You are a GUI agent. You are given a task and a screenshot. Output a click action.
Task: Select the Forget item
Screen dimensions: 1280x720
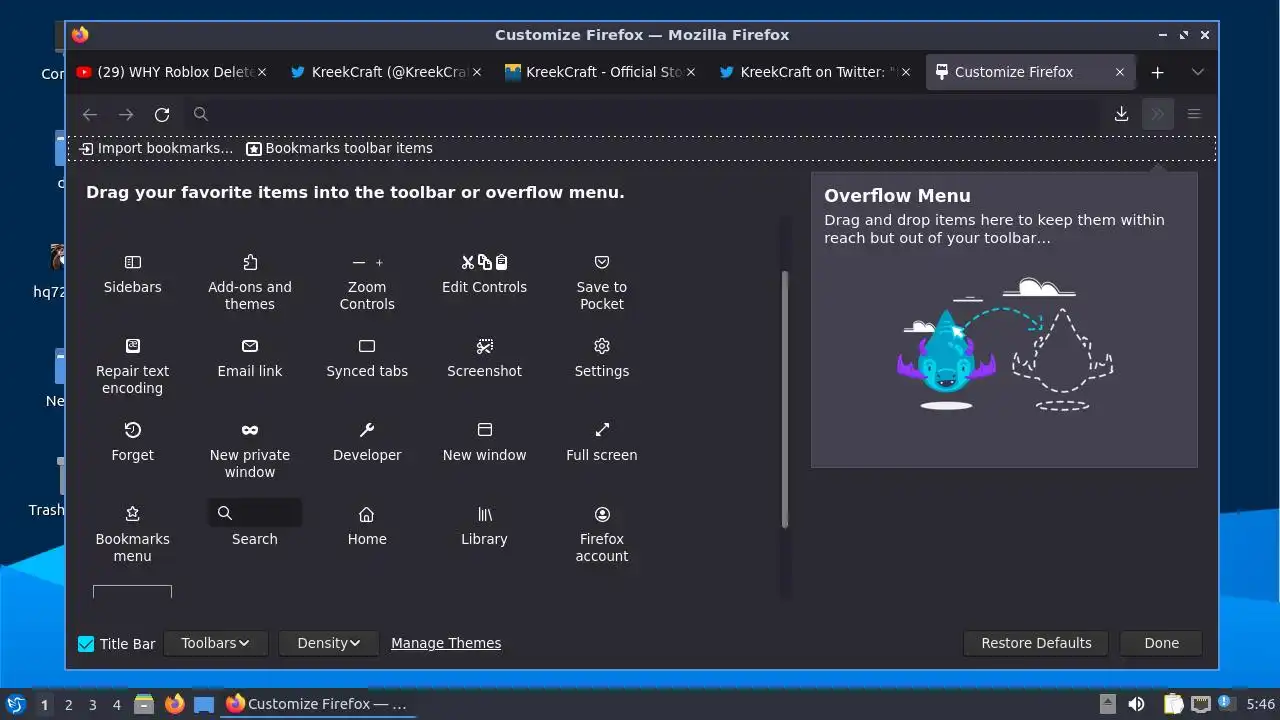132,442
